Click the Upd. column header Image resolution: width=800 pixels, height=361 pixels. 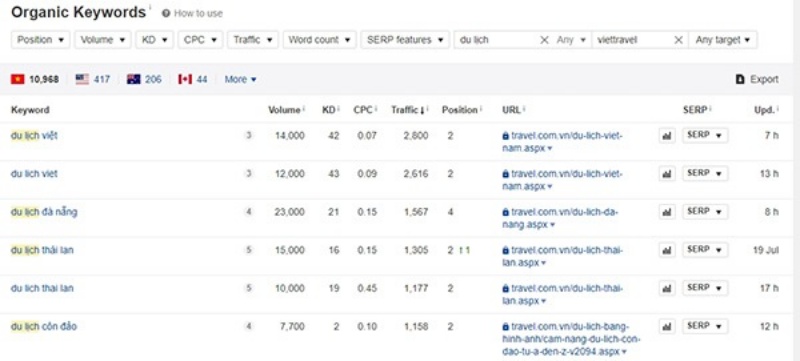coord(765,110)
